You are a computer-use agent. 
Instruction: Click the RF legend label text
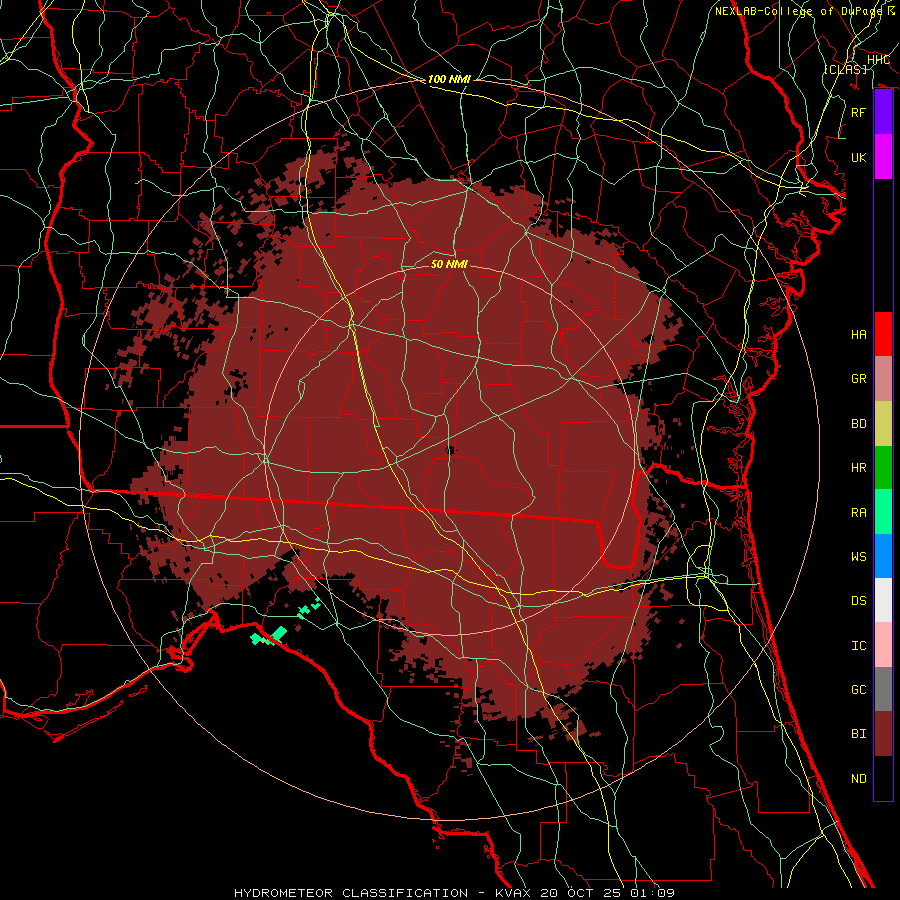(858, 112)
